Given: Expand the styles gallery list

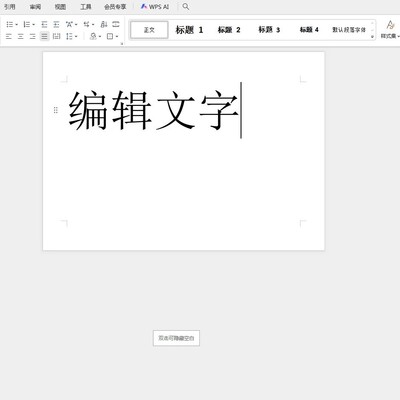Looking at the screenshot, I should click(x=372, y=37).
